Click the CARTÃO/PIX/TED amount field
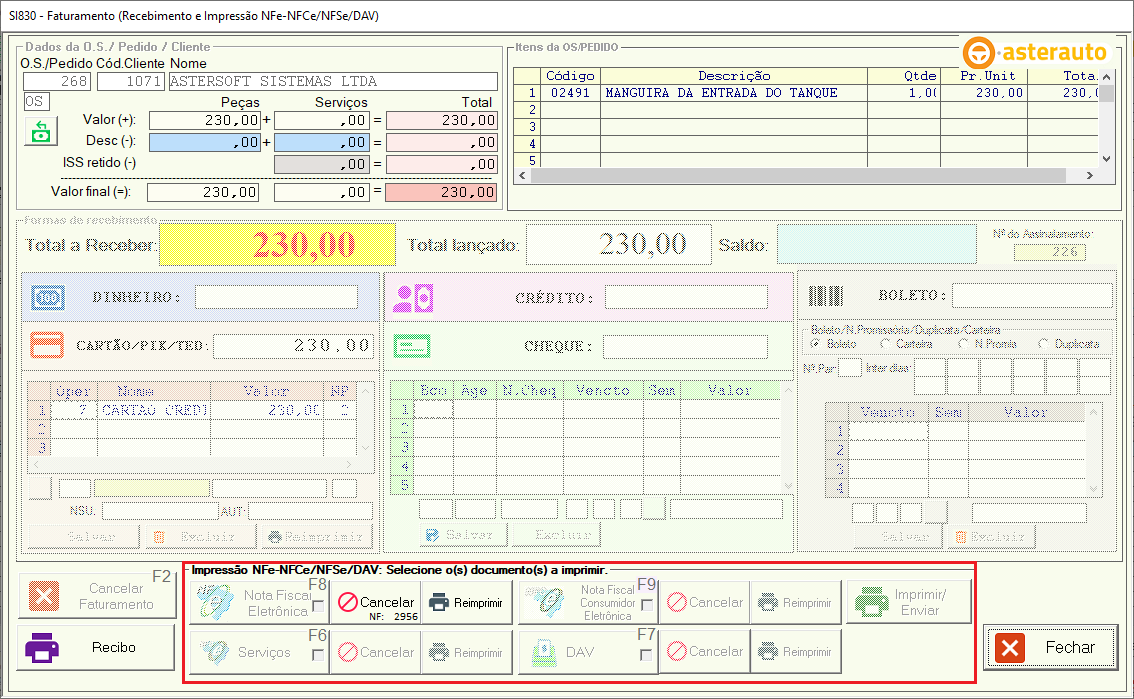Image resolution: width=1134 pixels, height=699 pixels. (x=294, y=346)
